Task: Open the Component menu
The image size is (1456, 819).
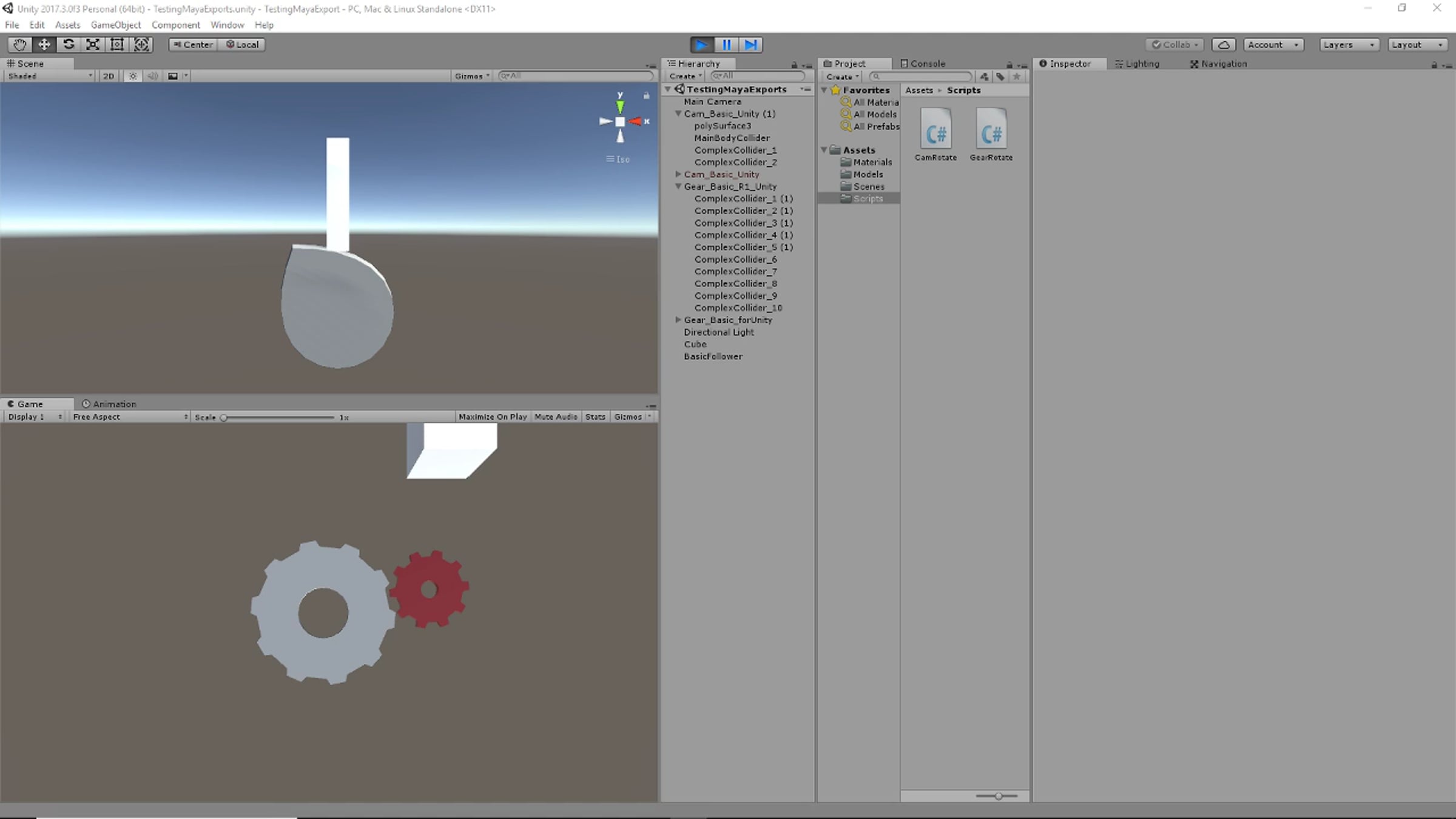Action: pos(175,25)
